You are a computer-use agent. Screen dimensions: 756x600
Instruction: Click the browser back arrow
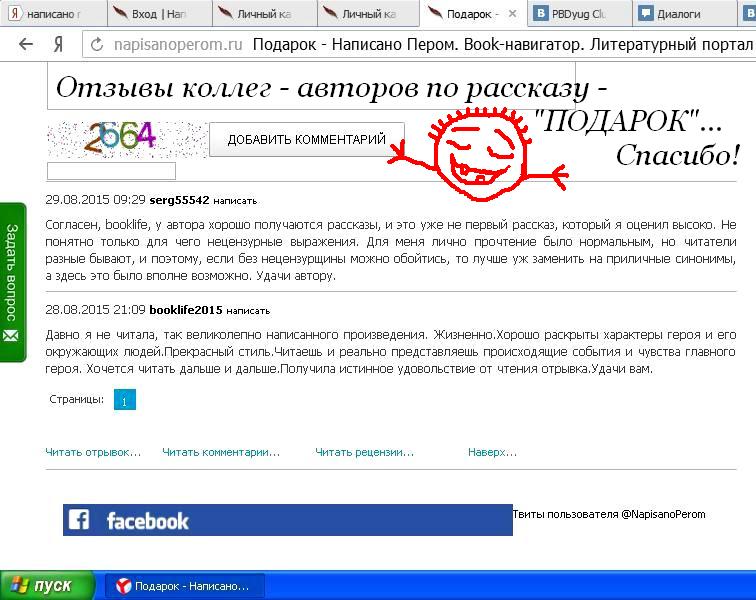point(26,45)
